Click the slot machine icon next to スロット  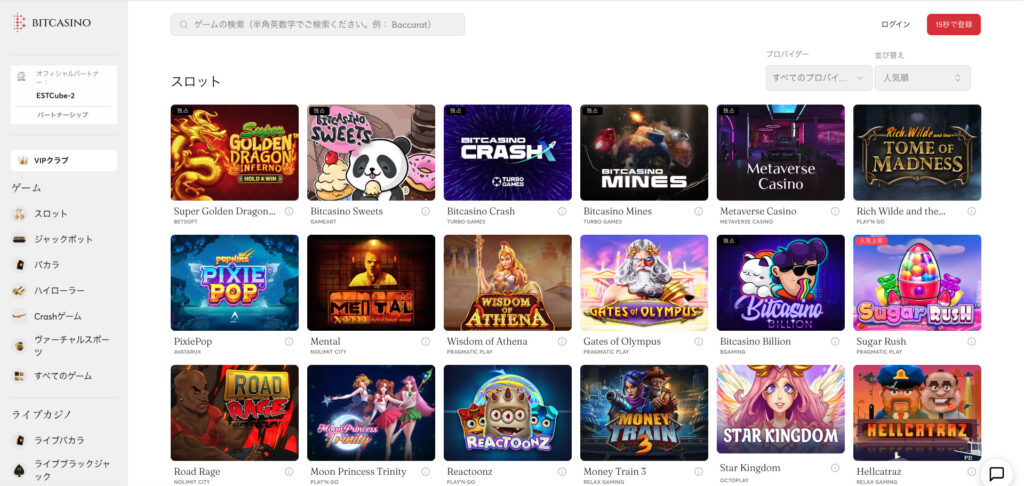(20, 214)
